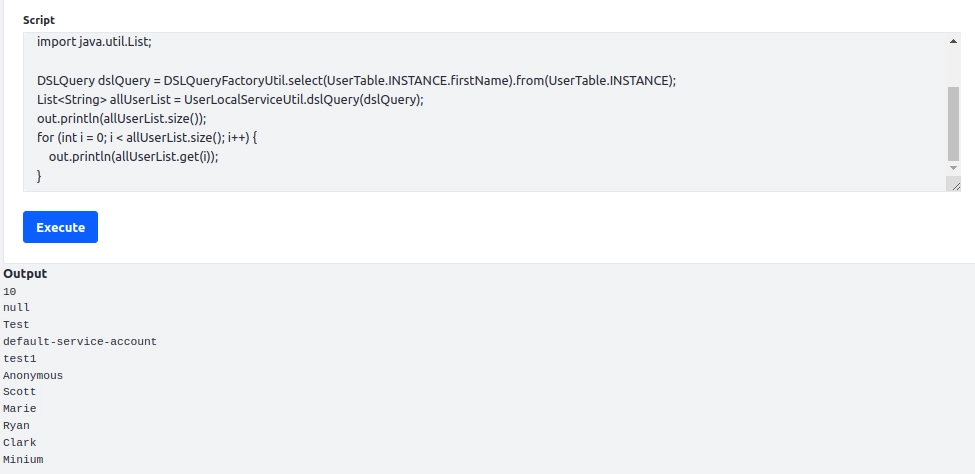
Task: Place cursor in the import java.util.List line
Action: (95, 42)
